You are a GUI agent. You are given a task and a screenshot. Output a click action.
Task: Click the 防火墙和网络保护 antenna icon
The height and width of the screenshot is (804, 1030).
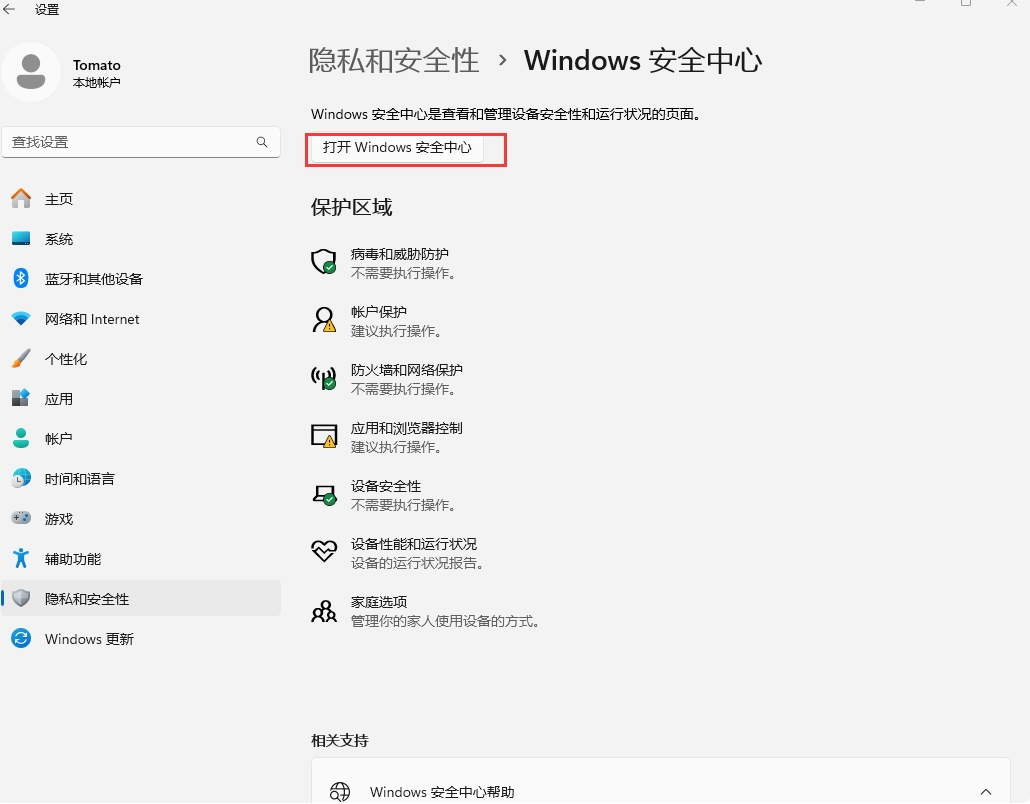pos(324,378)
